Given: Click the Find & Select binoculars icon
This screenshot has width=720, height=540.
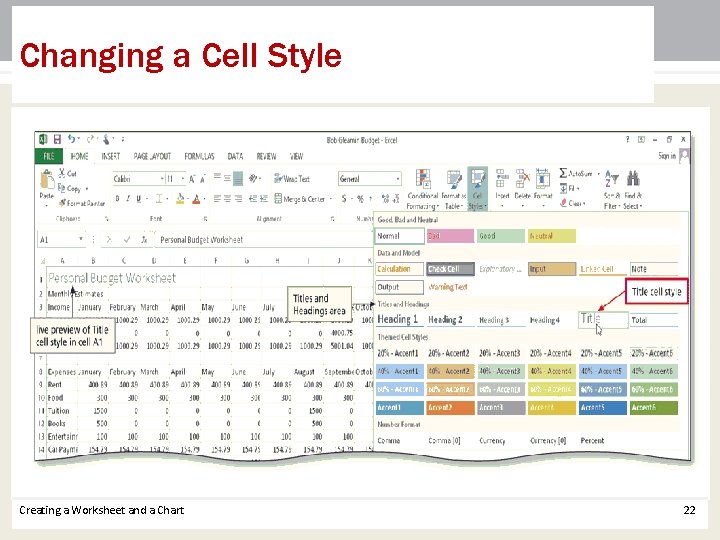Looking at the screenshot, I should pos(633,179).
